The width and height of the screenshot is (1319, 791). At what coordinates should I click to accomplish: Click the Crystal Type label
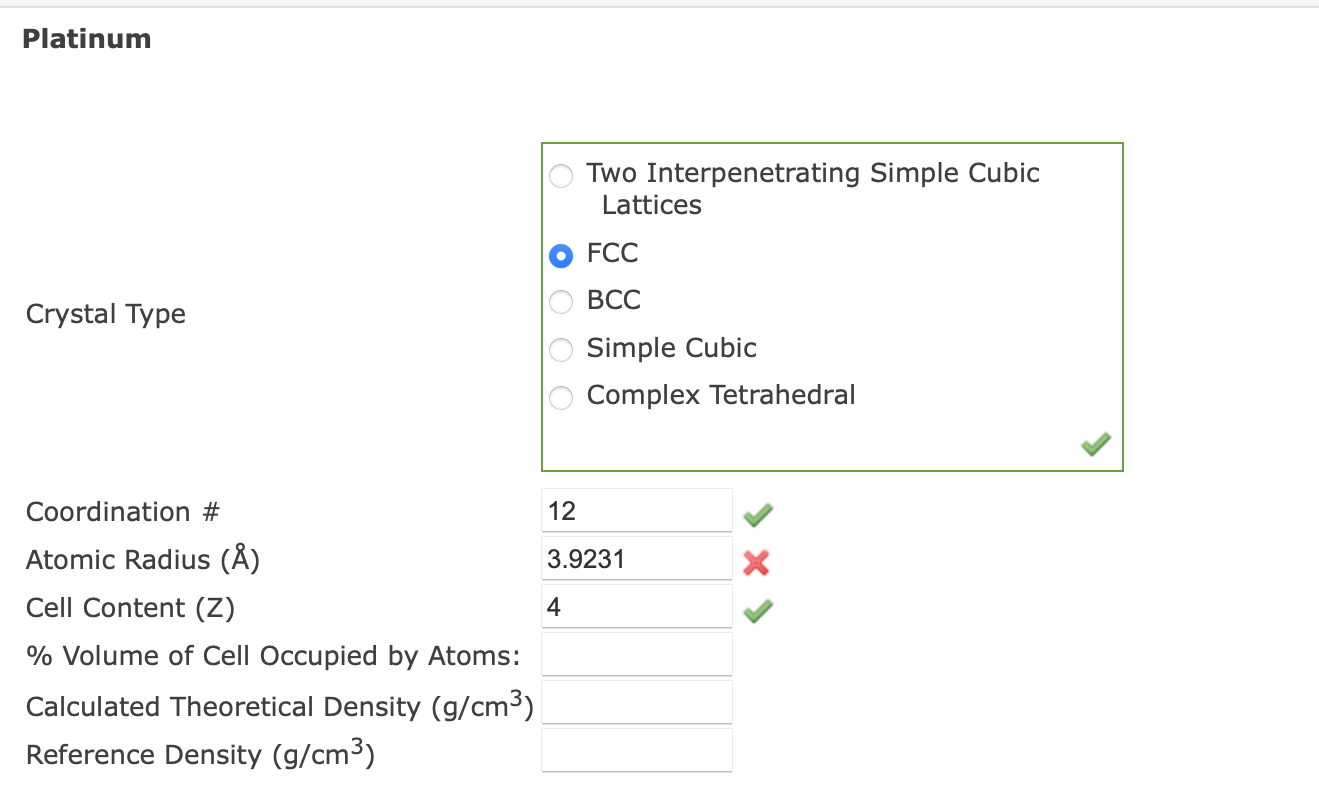pos(105,314)
